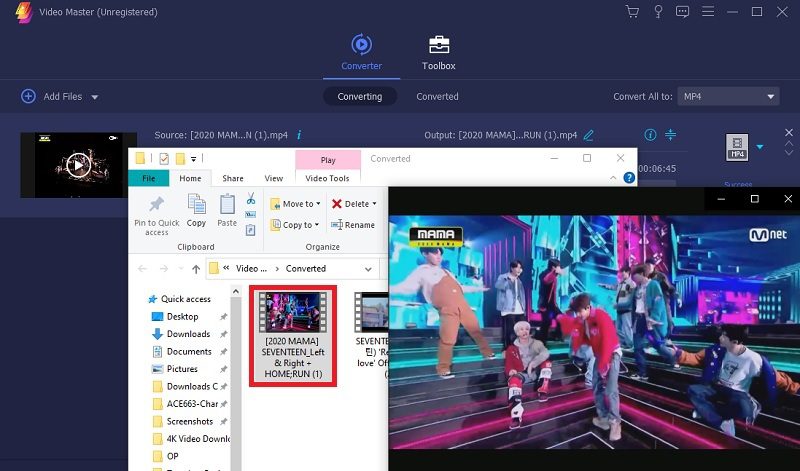Viewport: 800px width, 471px height.
Task: Click the Cut scissors icon
Action: point(251,199)
